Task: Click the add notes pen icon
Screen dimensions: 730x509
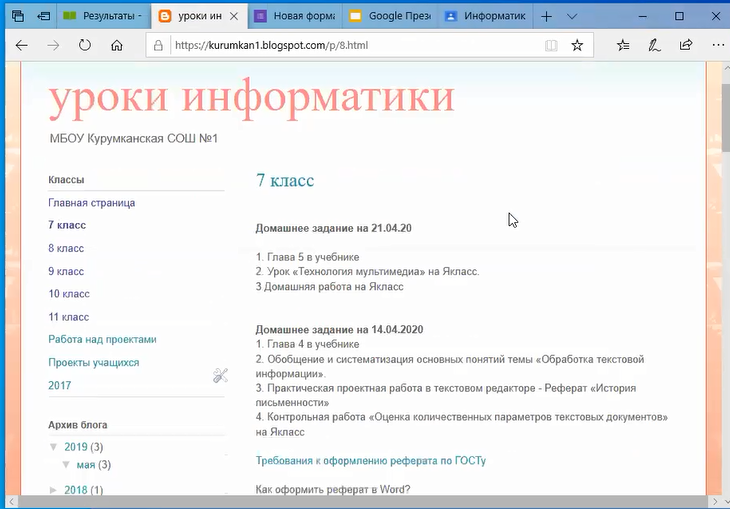Action: click(x=654, y=45)
